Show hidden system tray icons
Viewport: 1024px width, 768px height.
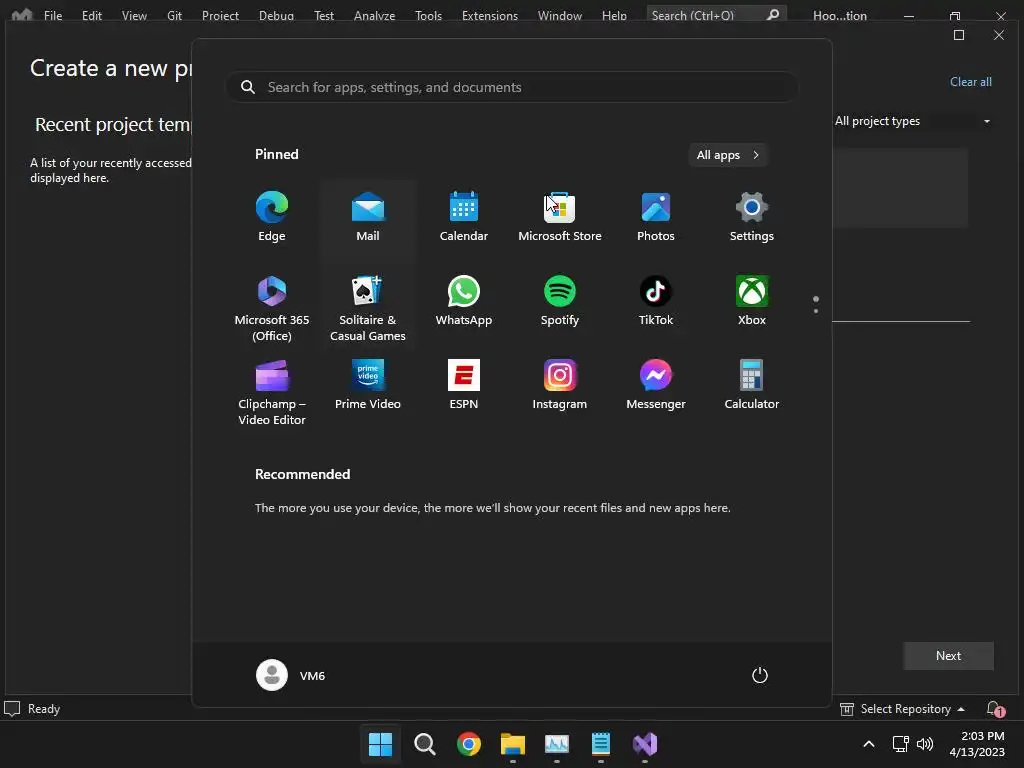(x=869, y=744)
